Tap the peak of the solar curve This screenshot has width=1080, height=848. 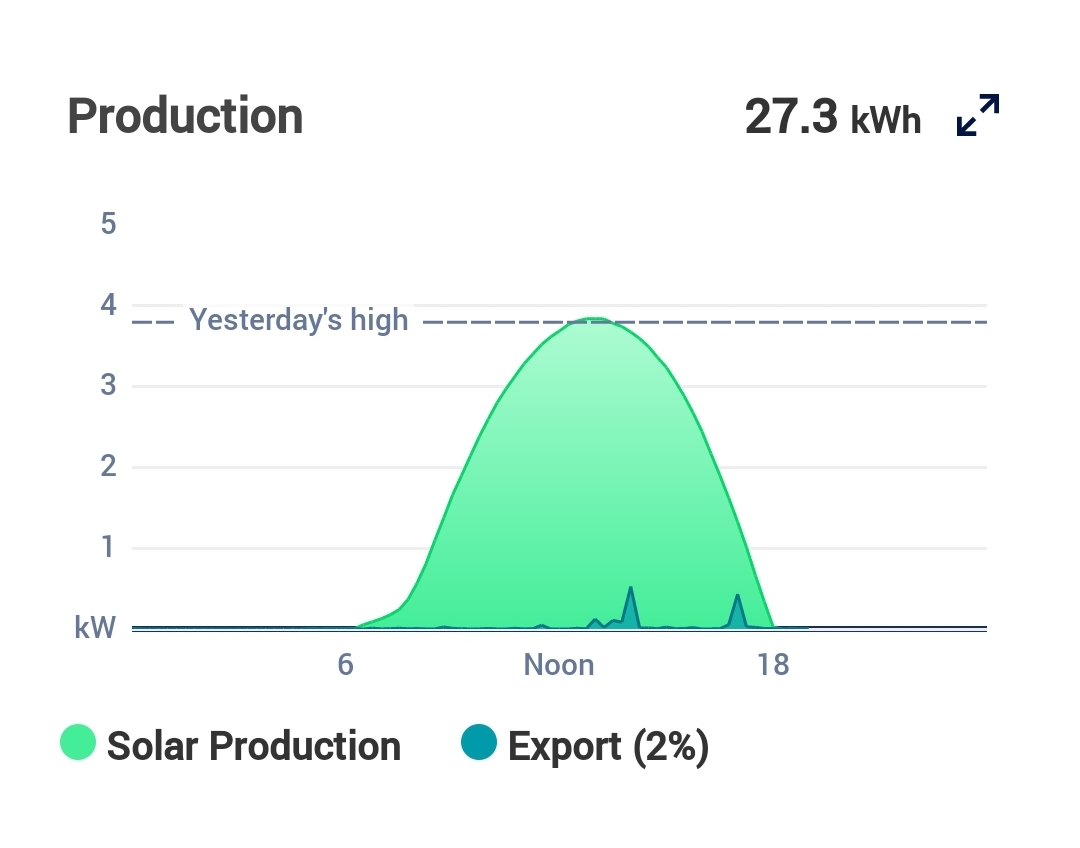(x=595, y=320)
